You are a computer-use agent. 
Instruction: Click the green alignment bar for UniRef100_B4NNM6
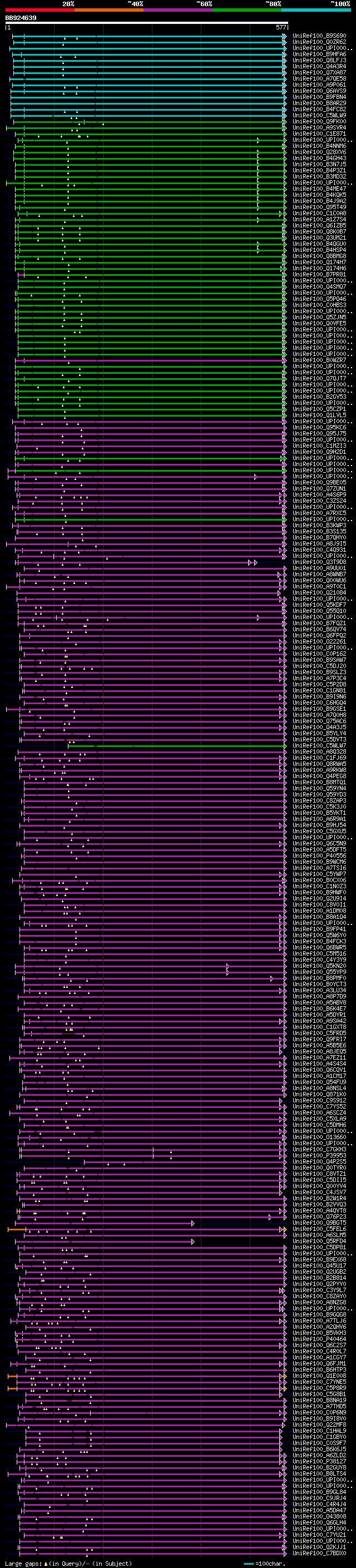coord(150,147)
